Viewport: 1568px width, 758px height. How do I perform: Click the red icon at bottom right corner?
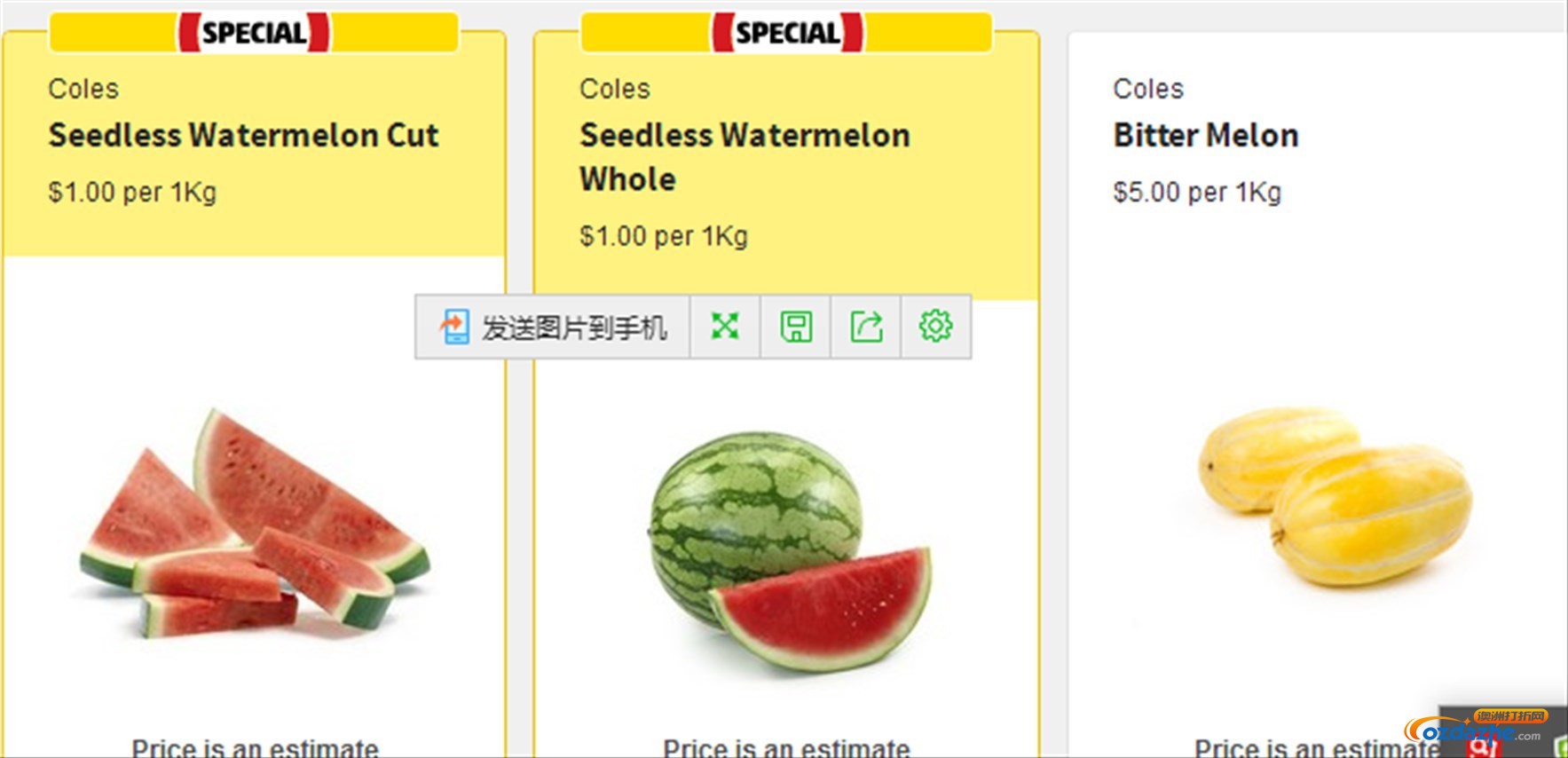(1485, 747)
